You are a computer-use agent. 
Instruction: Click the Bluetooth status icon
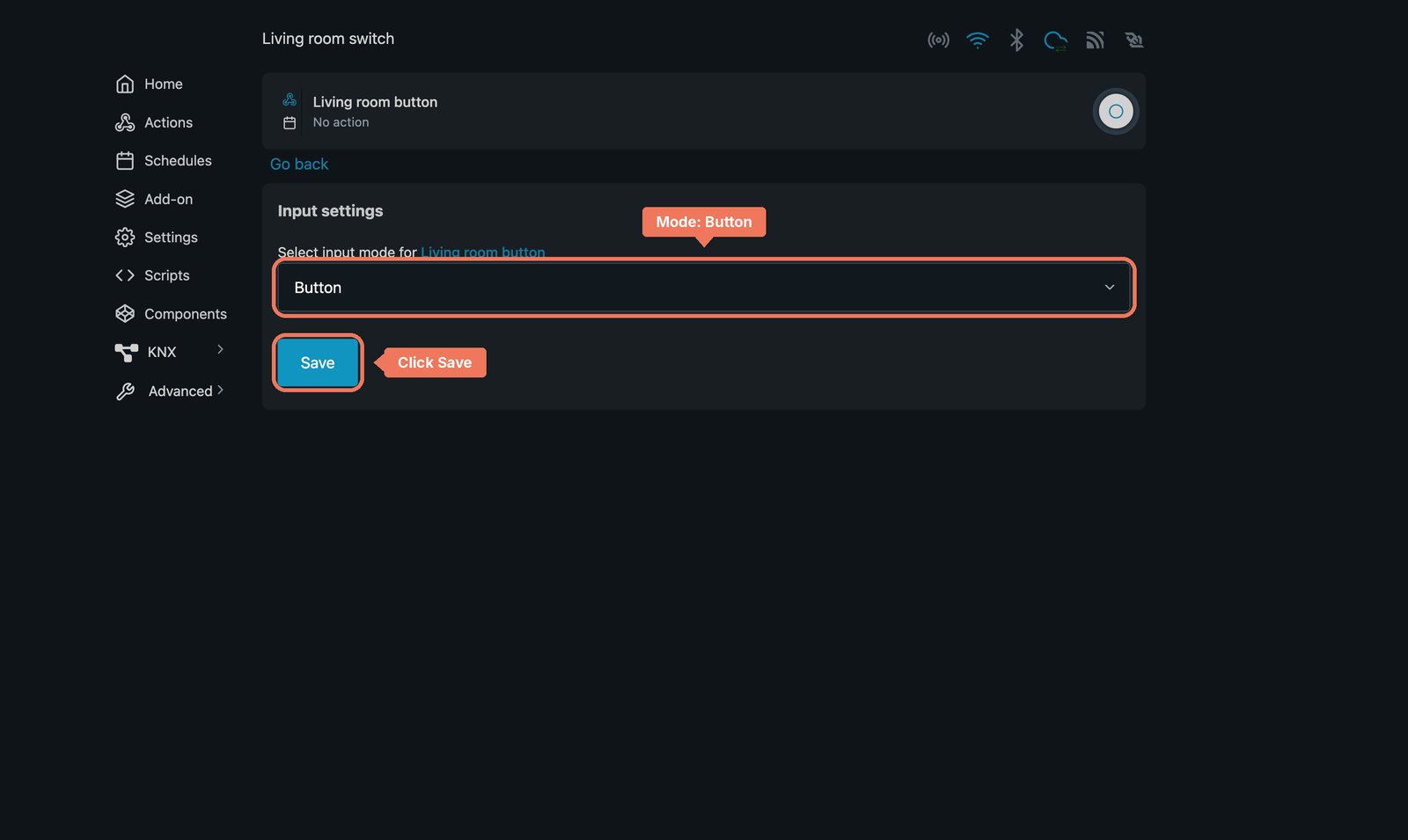coord(1016,40)
